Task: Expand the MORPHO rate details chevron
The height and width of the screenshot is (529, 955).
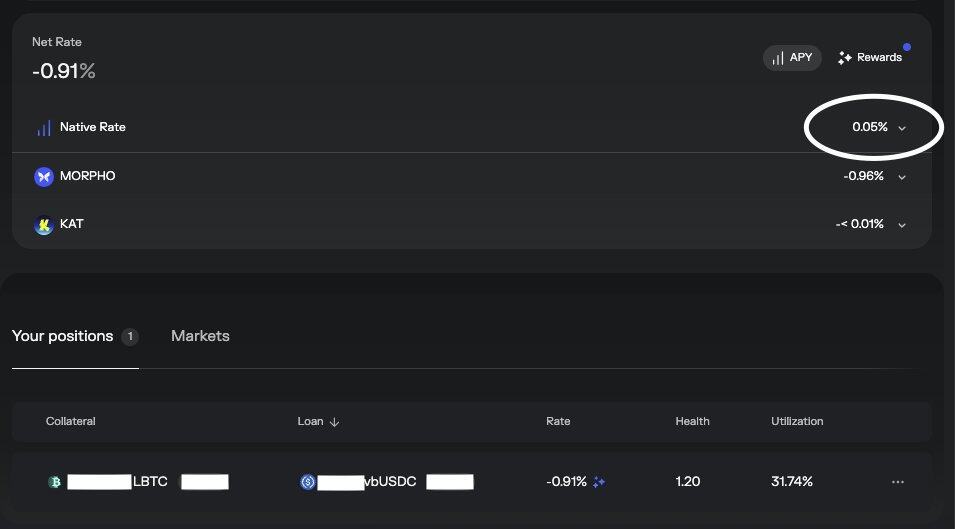Action: tap(902, 177)
